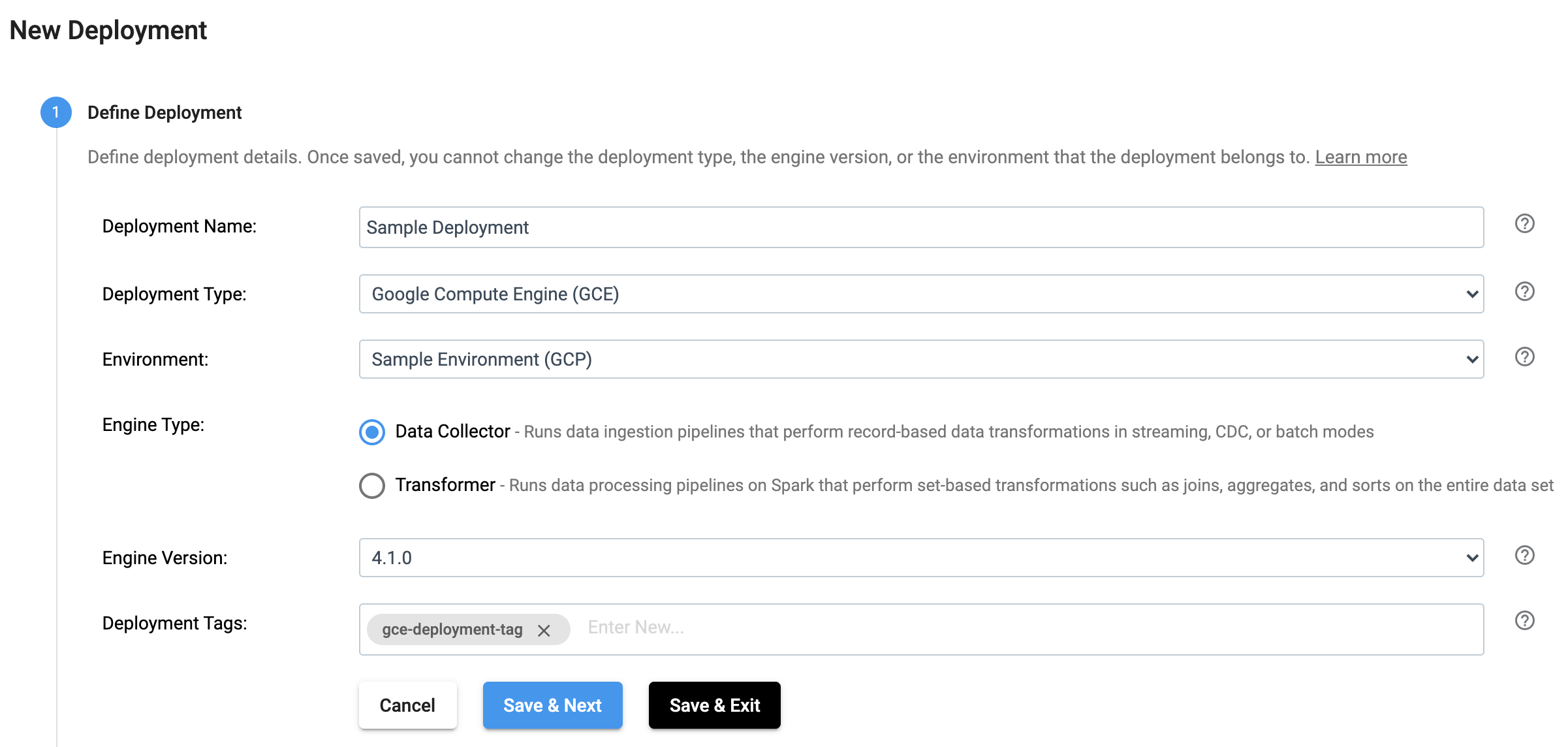Click the Save & Exit button
1568x747 pixels.
point(713,705)
